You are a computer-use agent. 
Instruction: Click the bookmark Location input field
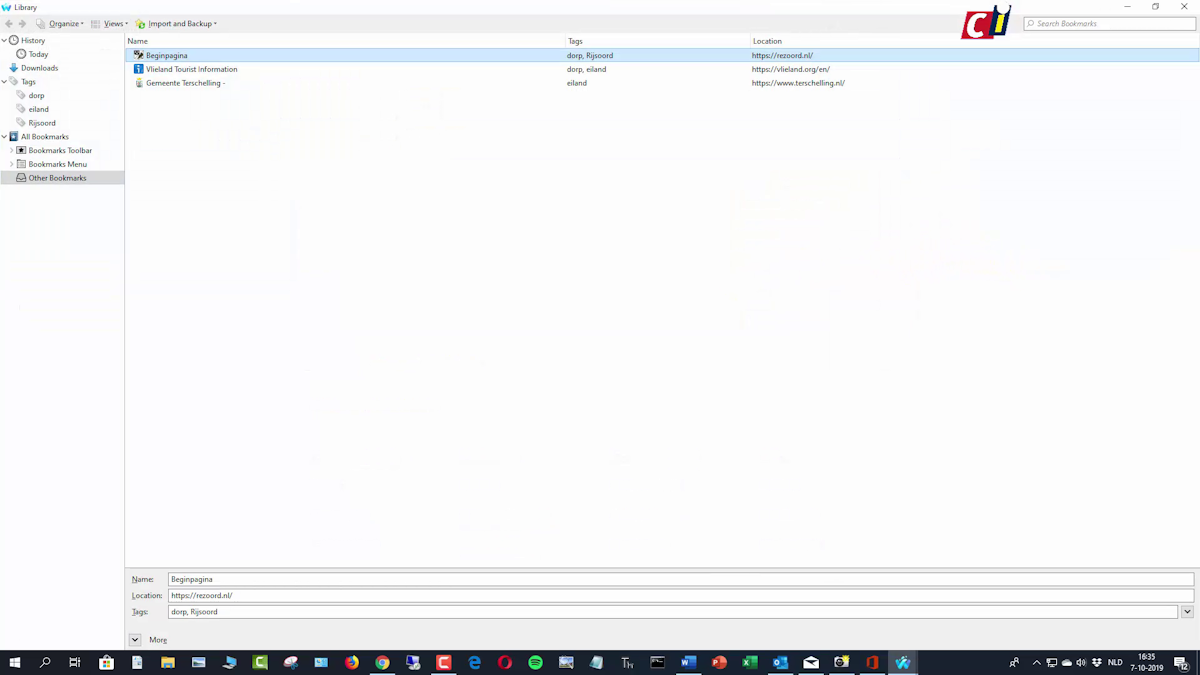click(680, 595)
